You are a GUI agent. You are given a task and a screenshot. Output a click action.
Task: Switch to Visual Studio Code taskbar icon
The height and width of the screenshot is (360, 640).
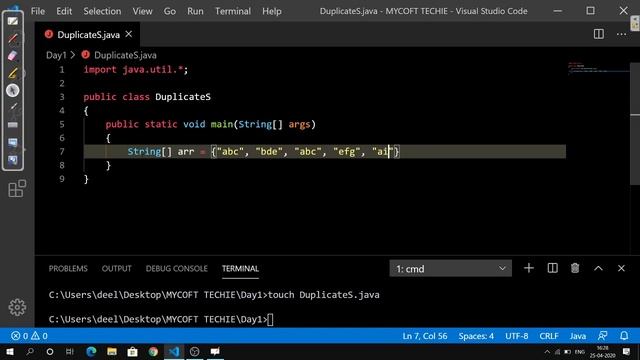pos(174,351)
